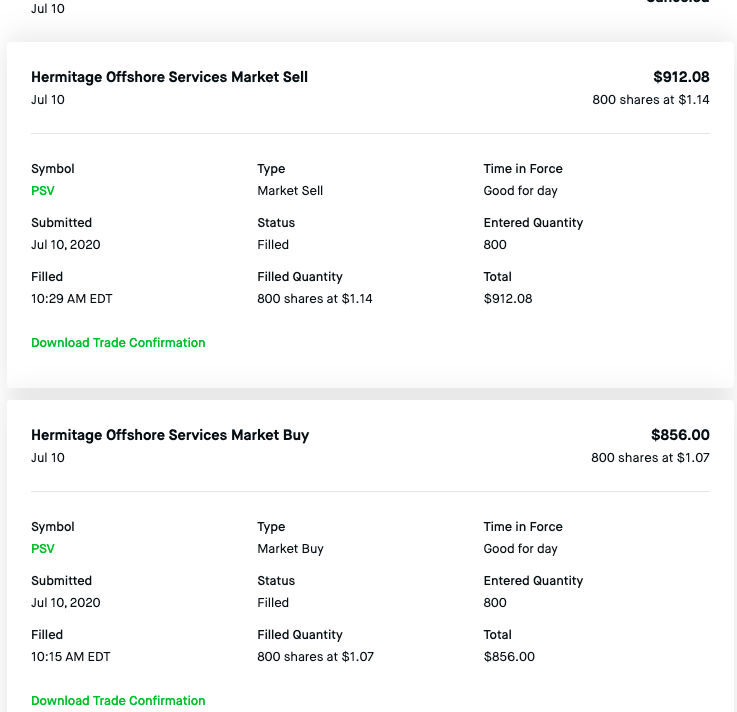This screenshot has height=712, width=737.
Task: Click the Market Buy type value
Action: coord(290,549)
